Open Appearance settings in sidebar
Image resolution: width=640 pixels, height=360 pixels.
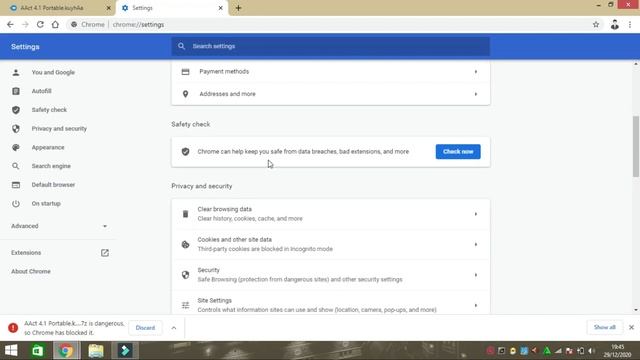coord(48,147)
